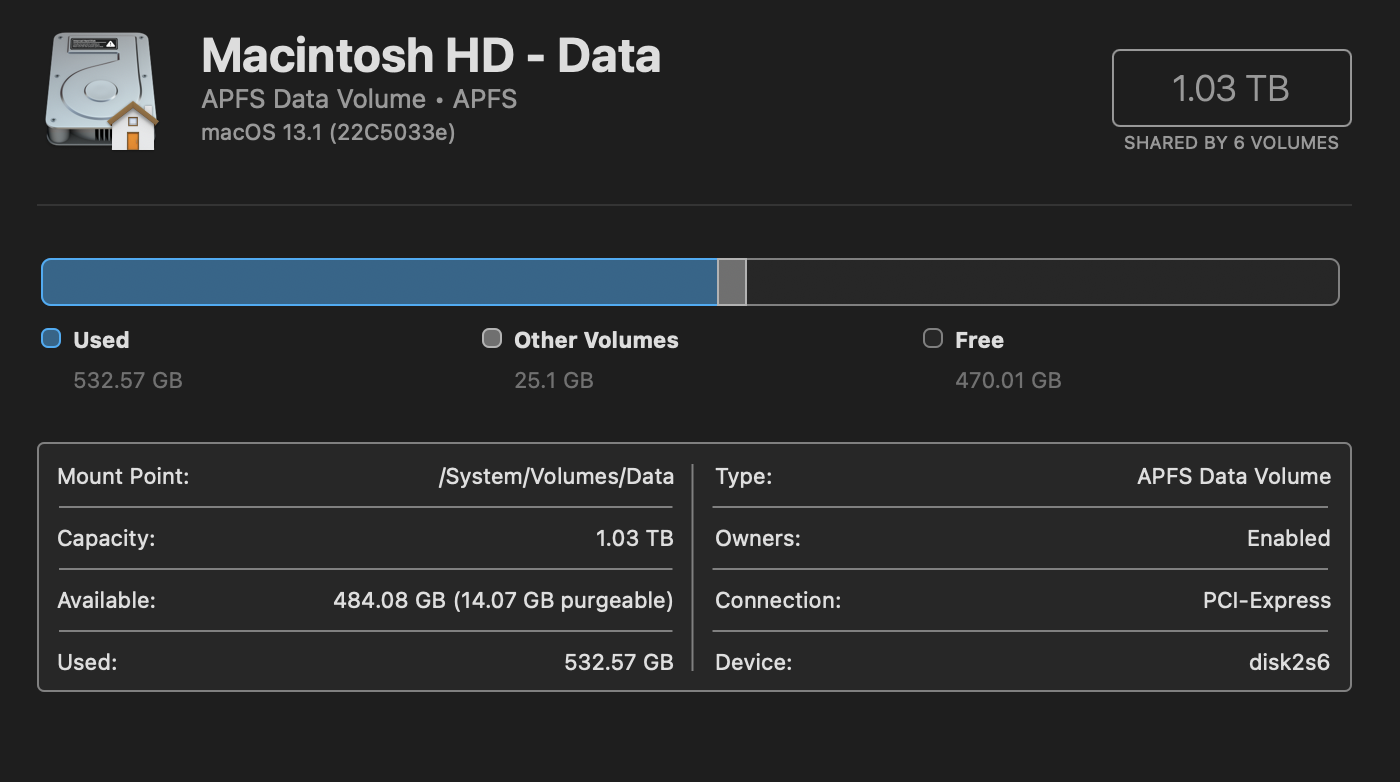Click the PCI-Express connection value
Screen dimensions: 1400x782
tap(1267, 600)
